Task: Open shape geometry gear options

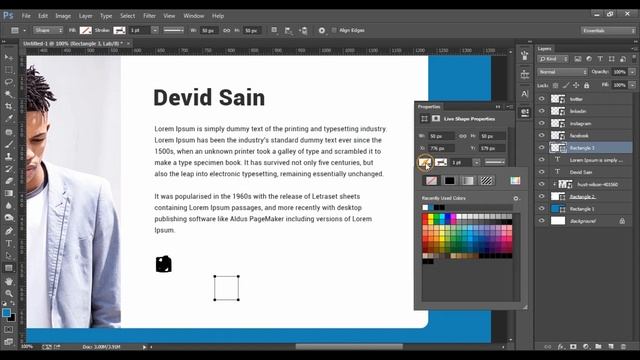Action: click(x=322, y=30)
